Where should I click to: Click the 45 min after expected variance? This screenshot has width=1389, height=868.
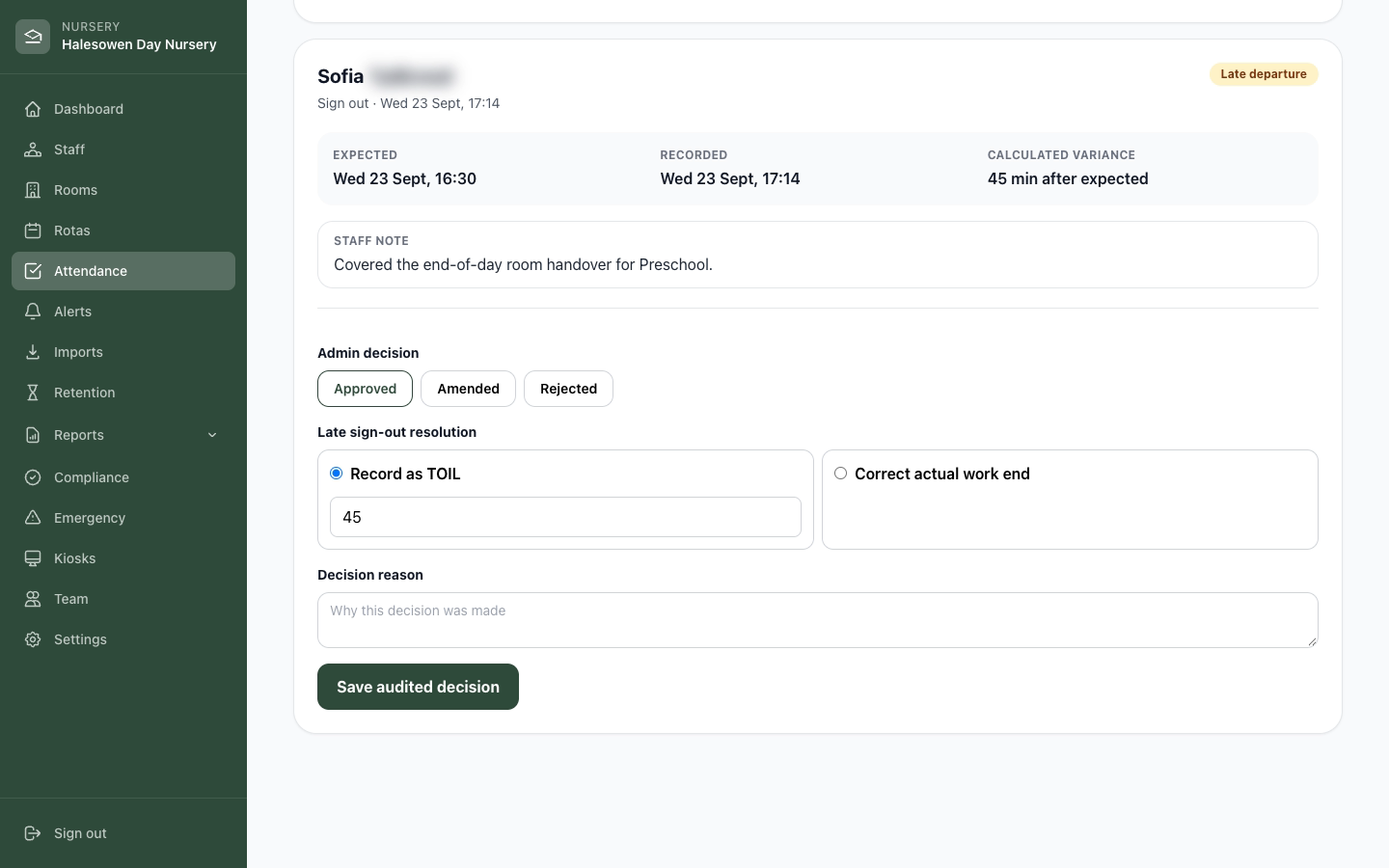click(x=1068, y=178)
